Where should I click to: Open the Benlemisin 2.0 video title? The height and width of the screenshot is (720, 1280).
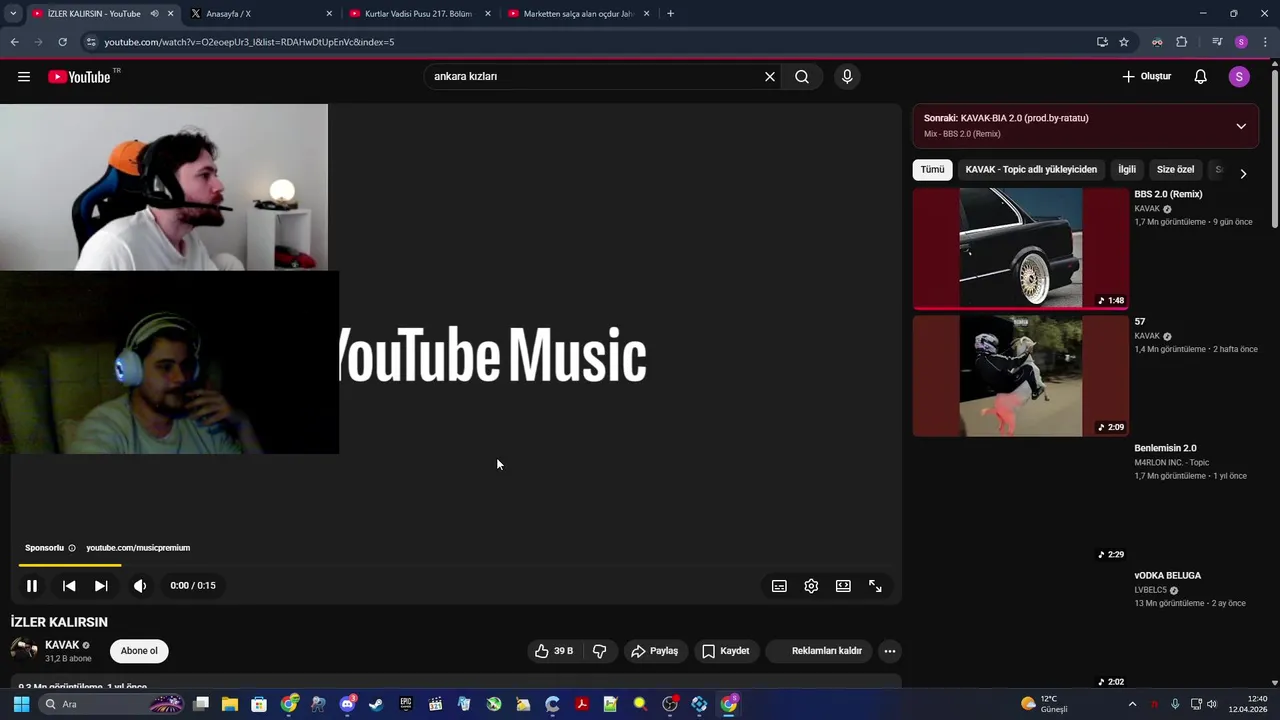[x=1165, y=448]
